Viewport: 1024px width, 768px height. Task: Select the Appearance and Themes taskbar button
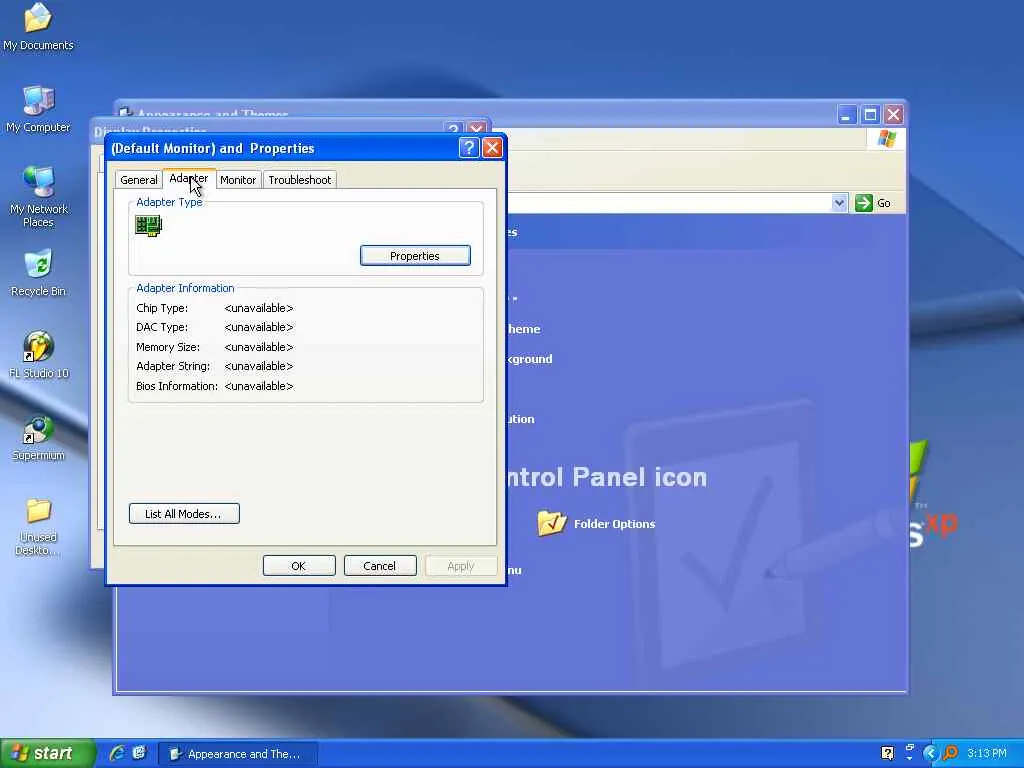239,754
